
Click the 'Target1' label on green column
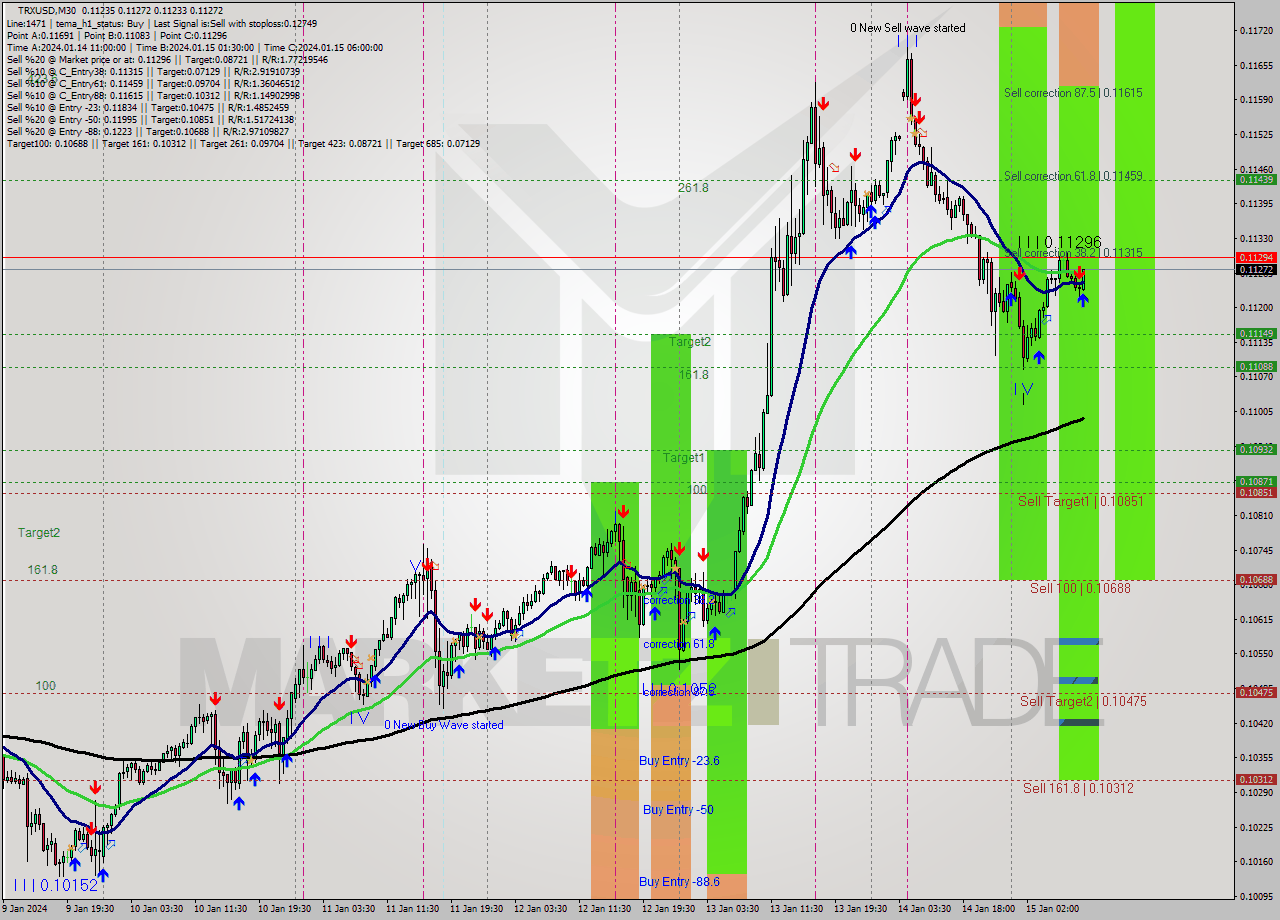click(x=685, y=457)
